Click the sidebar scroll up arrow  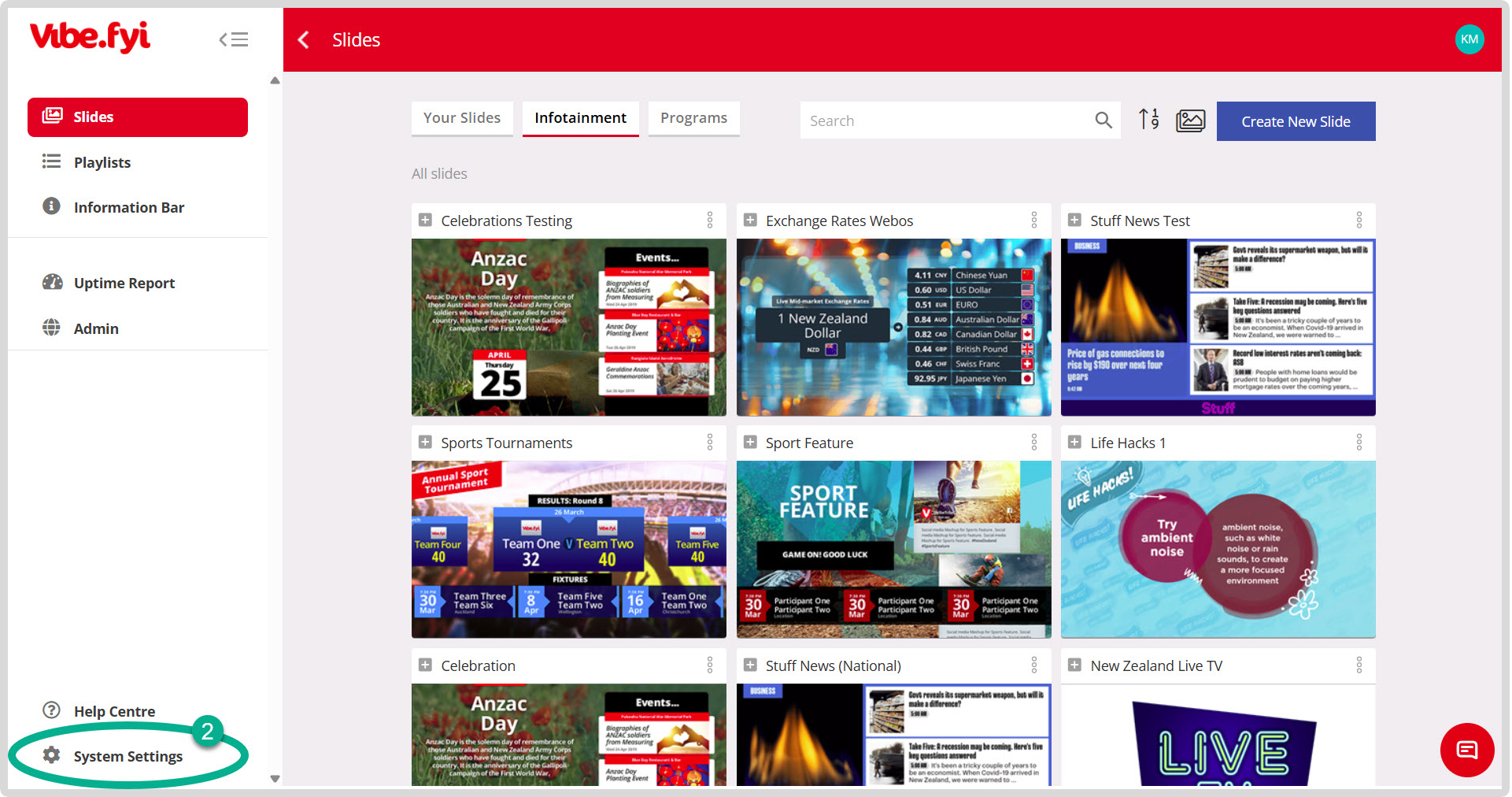coord(275,80)
